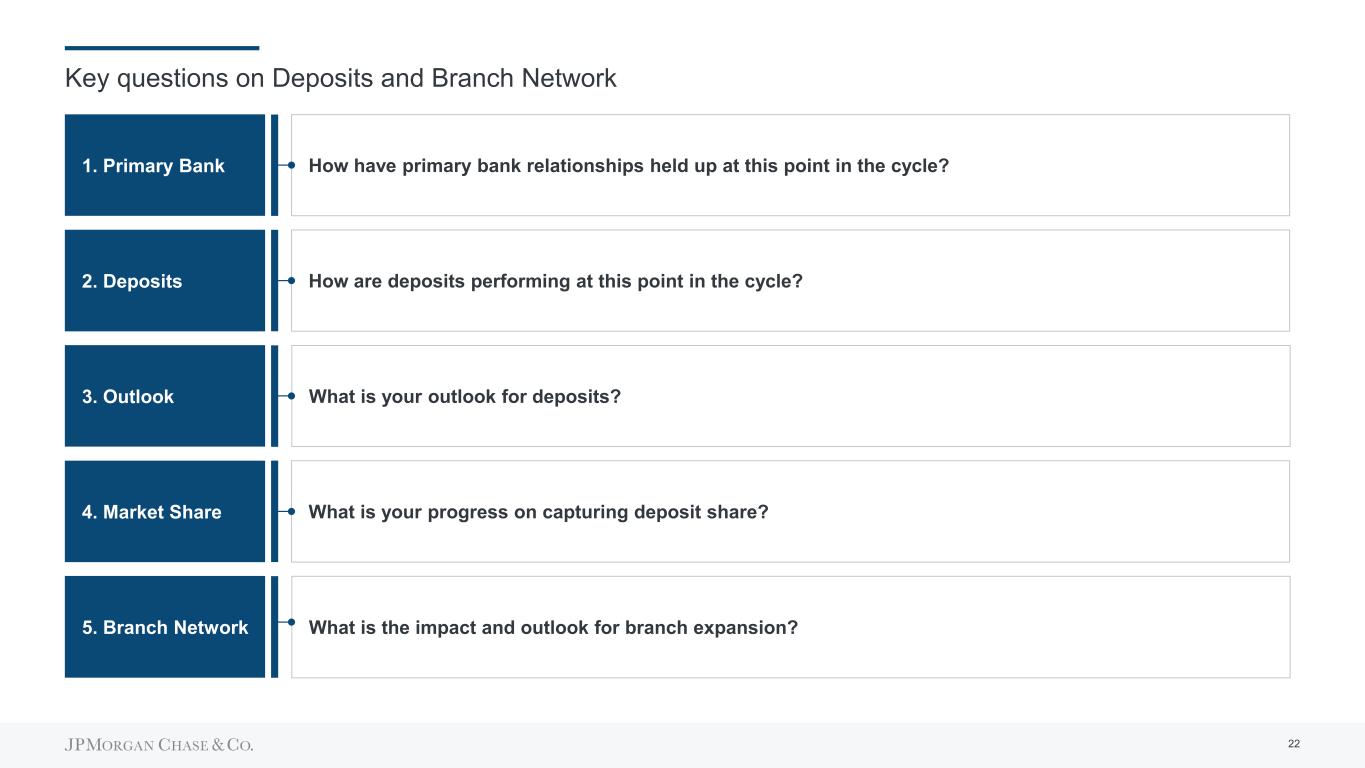1365x768 pixels.
Task: Click the connector dot beside Deposits question
Action: pos(290,281)
